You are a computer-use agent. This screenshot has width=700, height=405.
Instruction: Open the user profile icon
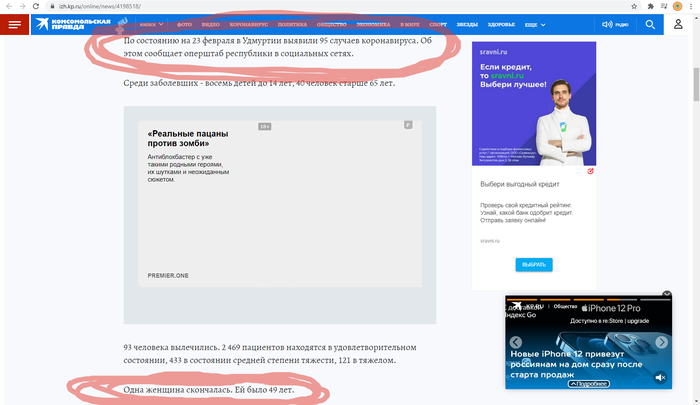click(678, 24)
